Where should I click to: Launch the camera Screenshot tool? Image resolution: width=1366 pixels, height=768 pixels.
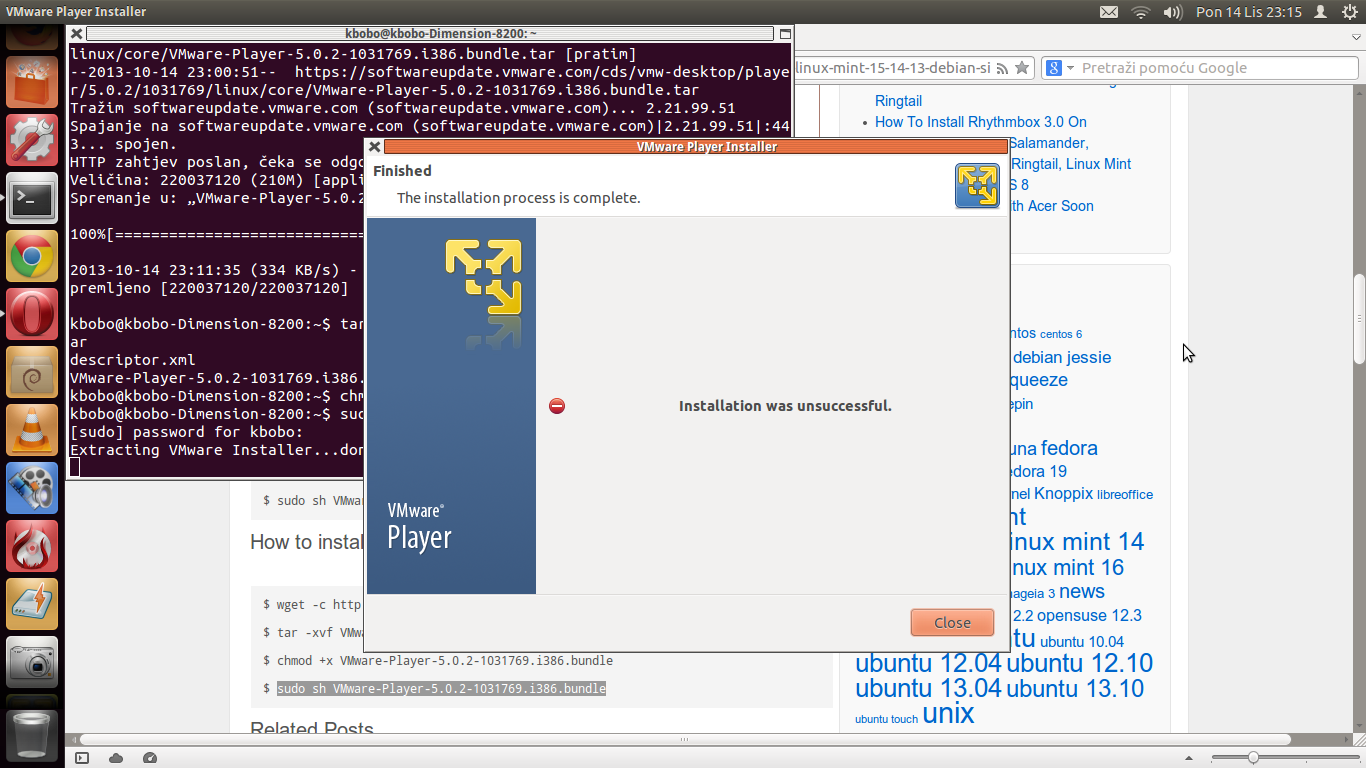click(32, 662)
